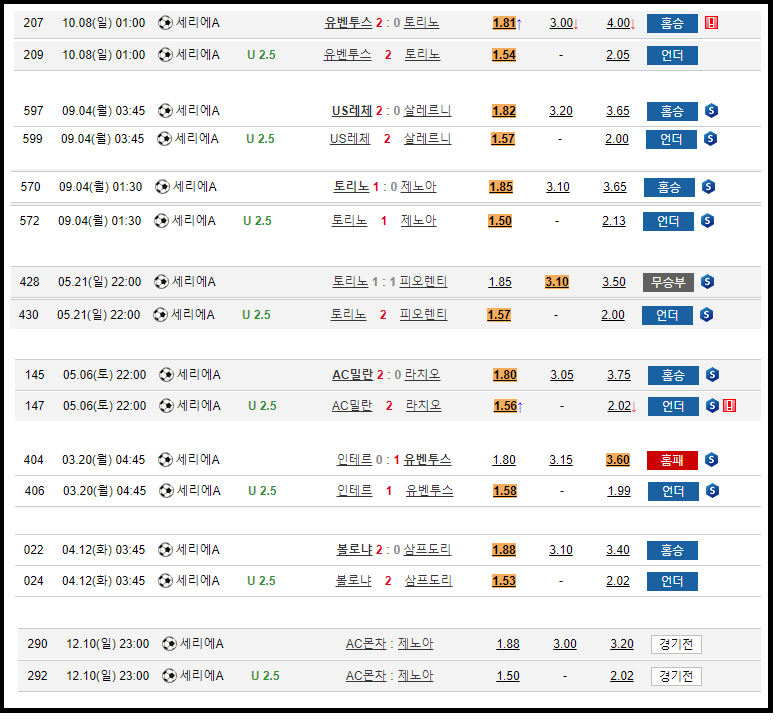
Task: Click the blue S badge in row 145
Action: 712,375
